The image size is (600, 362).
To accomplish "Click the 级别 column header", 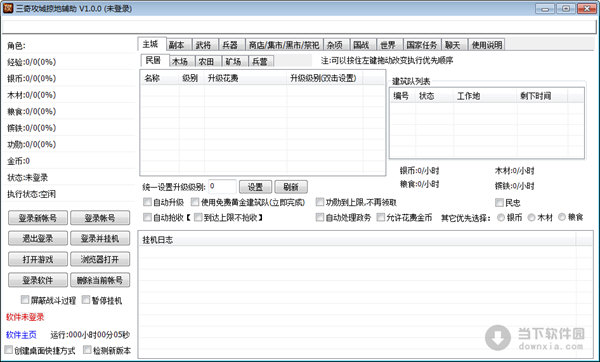I will click(x=192, y=78).
